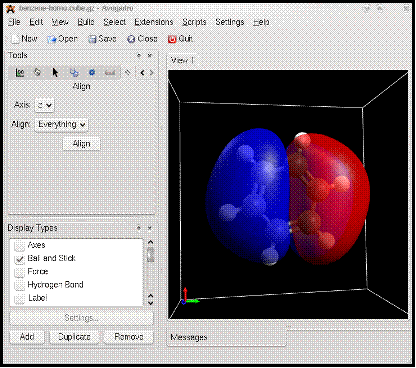Switch to the View 1 tab
The height and width of the screenshot is (368, 416).
182,61
